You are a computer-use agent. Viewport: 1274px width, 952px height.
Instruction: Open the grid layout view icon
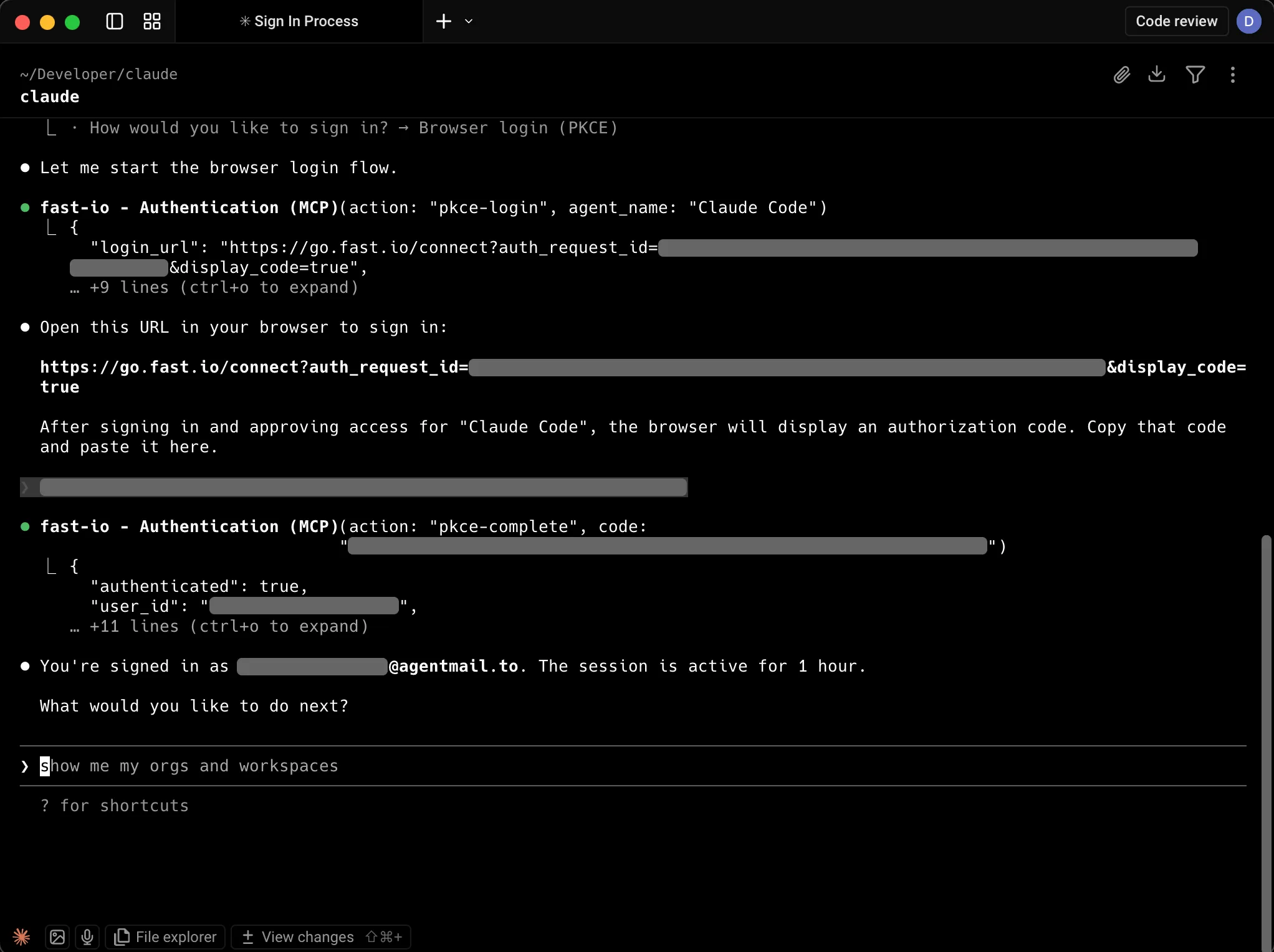(x=152, y=21)
